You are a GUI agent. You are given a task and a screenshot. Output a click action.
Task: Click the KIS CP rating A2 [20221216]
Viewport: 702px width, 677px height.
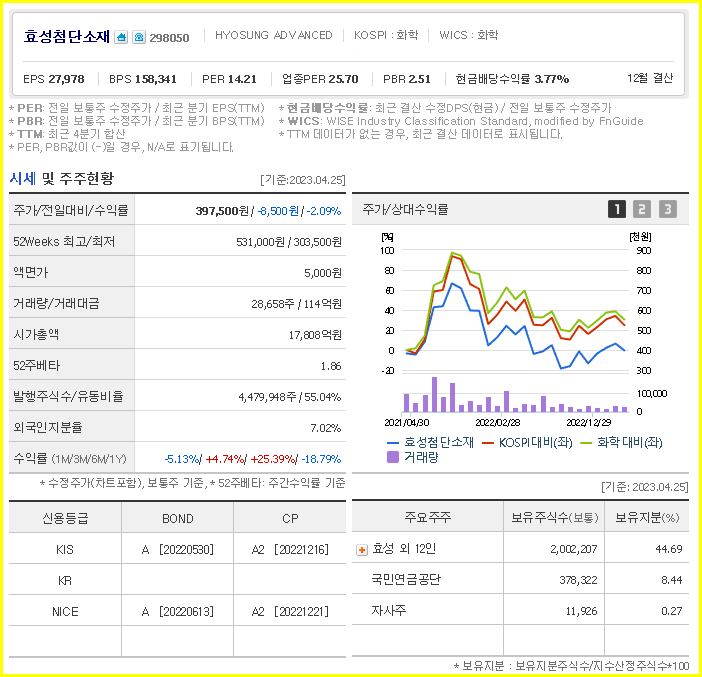coord(290,550)
